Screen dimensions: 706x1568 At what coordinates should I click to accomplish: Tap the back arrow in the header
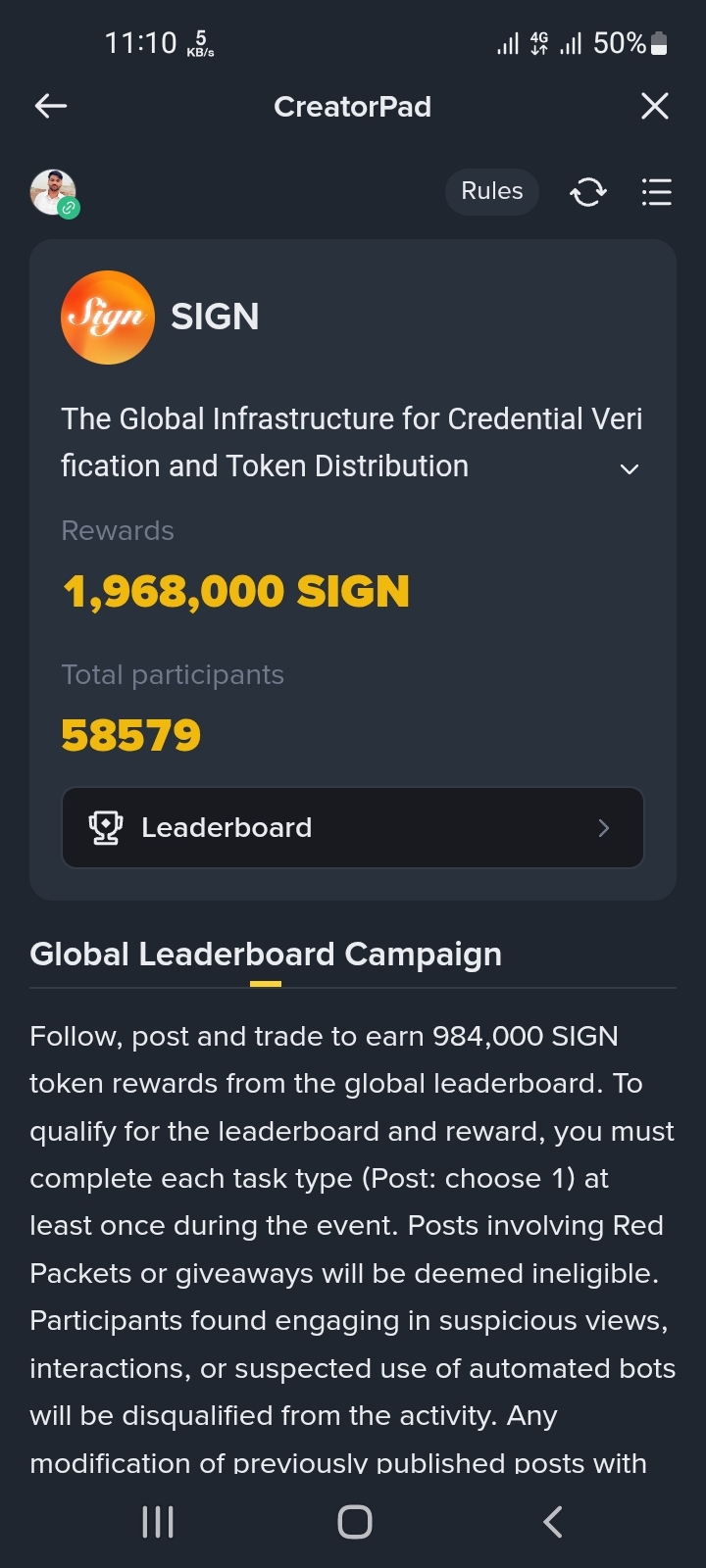coord(51,106)
